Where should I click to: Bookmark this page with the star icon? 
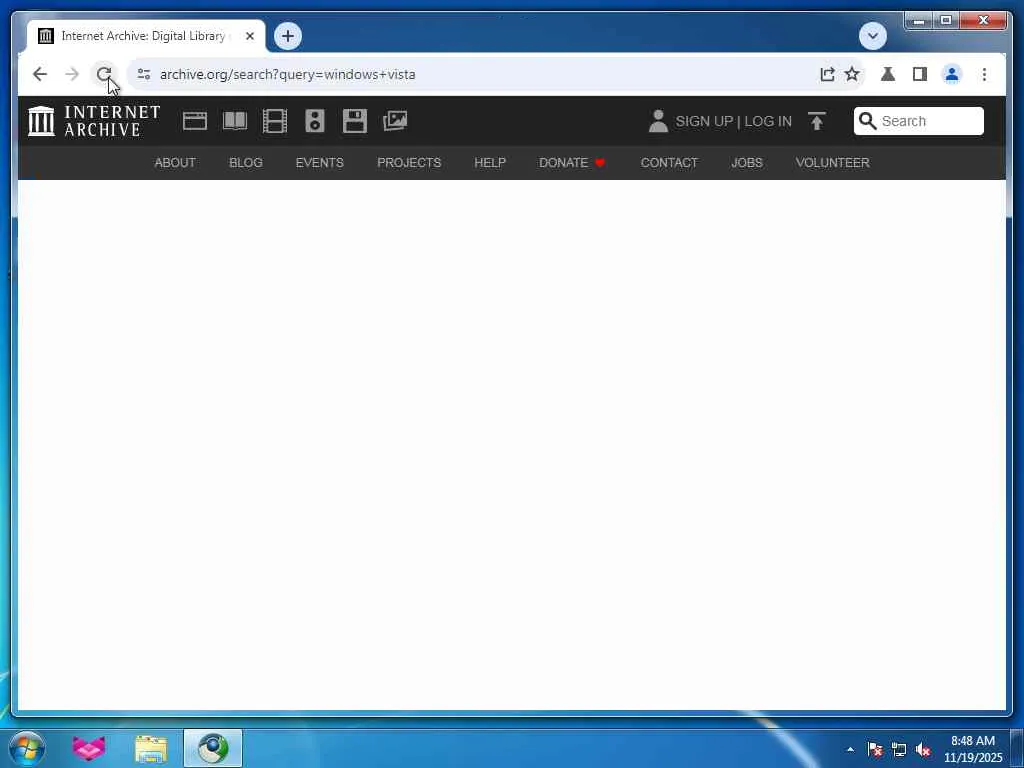point(852,74)
